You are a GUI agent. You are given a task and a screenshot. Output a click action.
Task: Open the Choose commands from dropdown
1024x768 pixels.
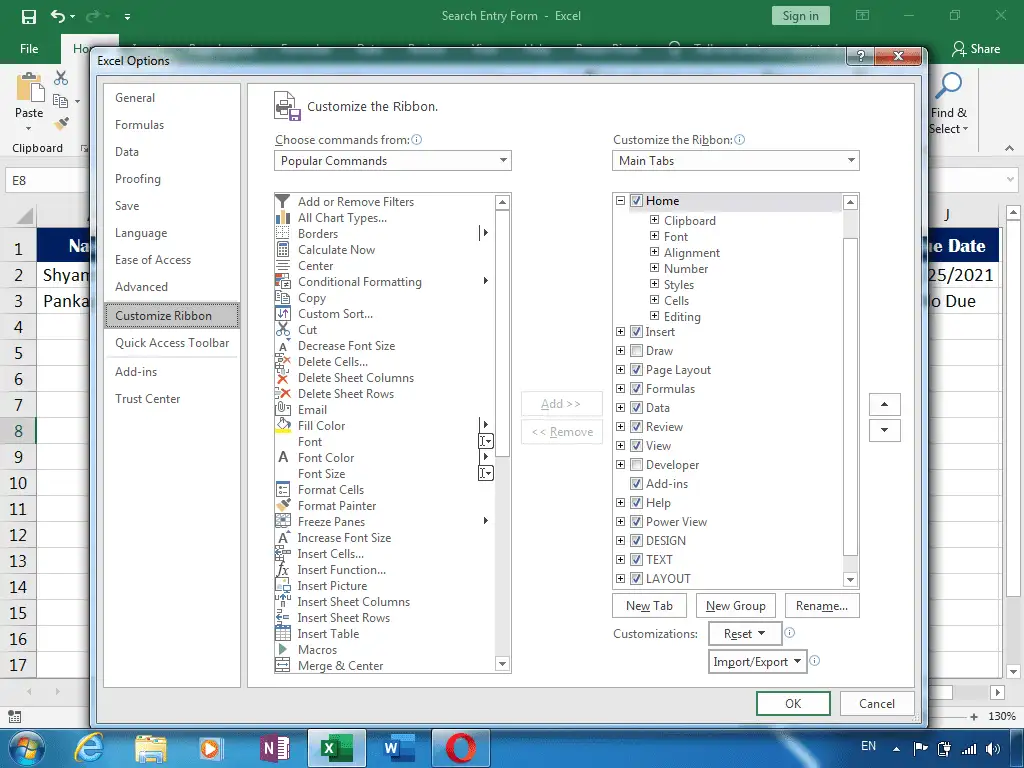[x=392, y=161]
